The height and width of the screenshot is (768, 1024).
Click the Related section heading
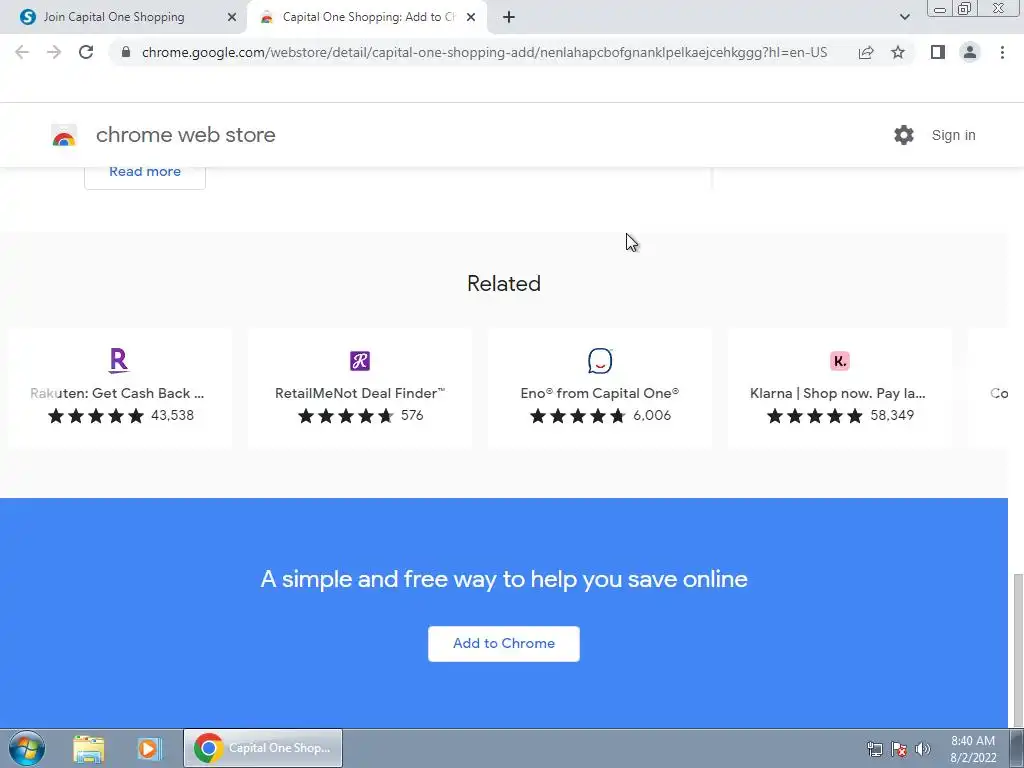point(504,283)
